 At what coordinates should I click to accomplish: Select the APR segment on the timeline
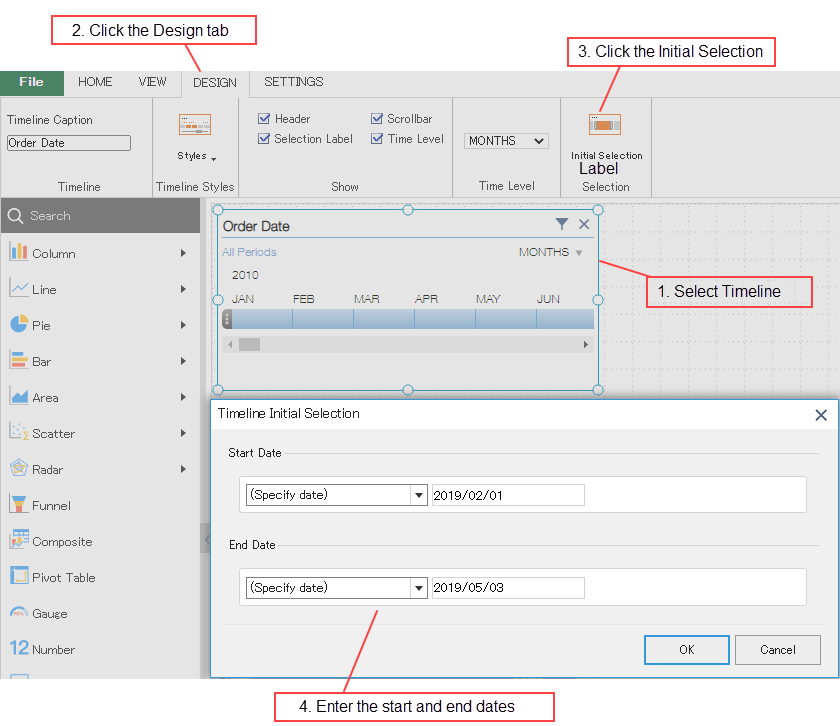coord(445,319)
